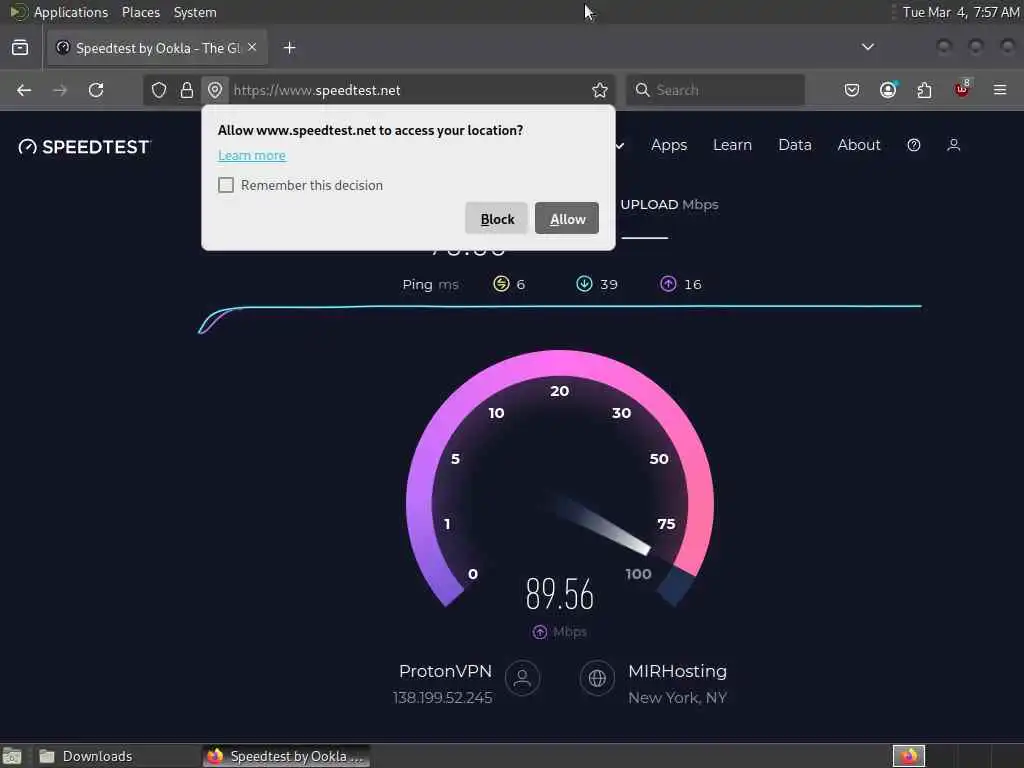Viewport: 1024px width, 768px height.
Task: Expand the list all tabs chevron
Action: point(868,47)
